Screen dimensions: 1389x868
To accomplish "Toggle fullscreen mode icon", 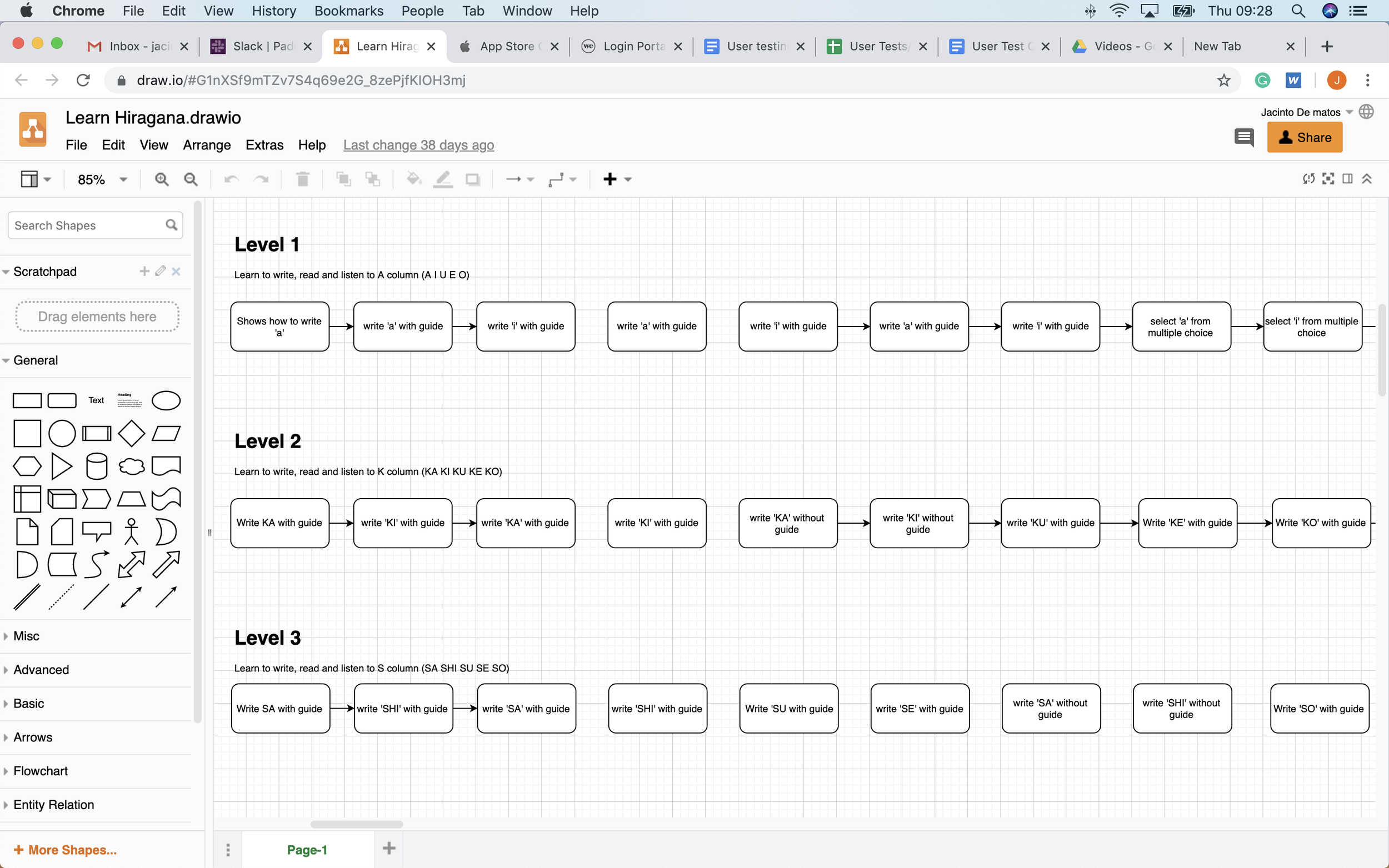I will tap(1328, 178).
